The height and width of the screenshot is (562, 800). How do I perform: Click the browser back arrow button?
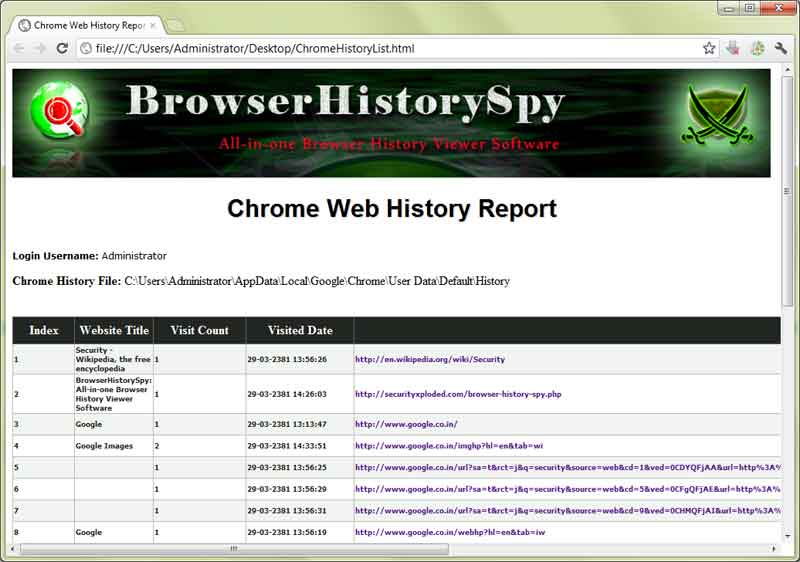tap(18, 48)
